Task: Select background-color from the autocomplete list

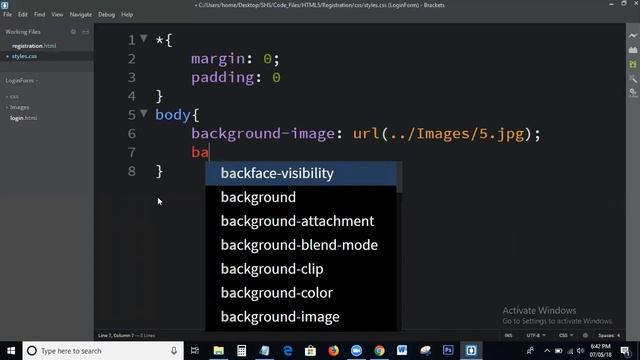Action: tap(301, 293)
